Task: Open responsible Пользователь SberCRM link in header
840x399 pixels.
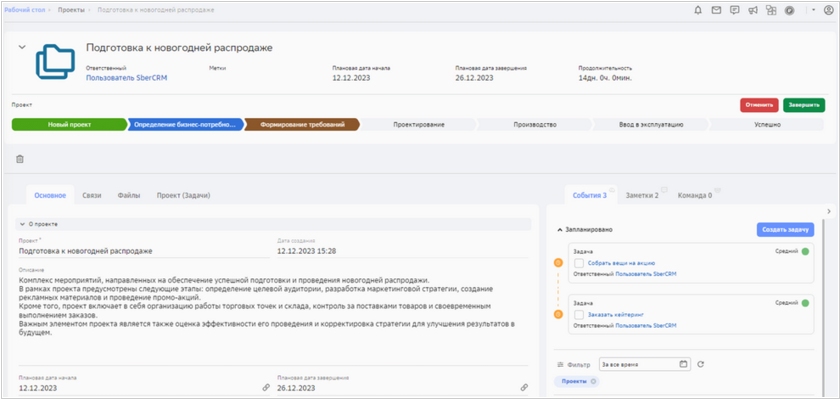Action: click(126, 78)
